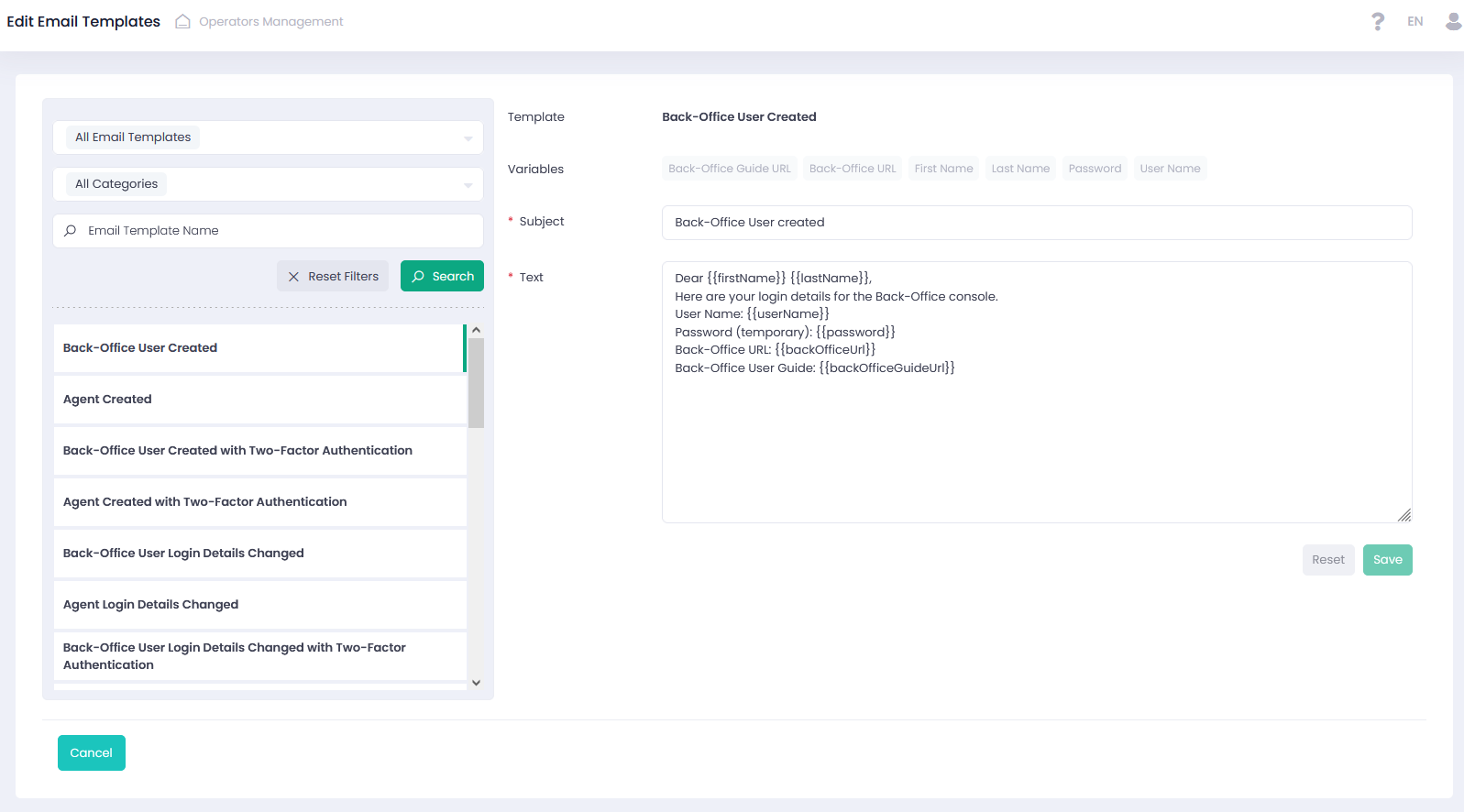Expand the All Email Templates dropdown
1464x812 pixels.
(x=268, y=137)
